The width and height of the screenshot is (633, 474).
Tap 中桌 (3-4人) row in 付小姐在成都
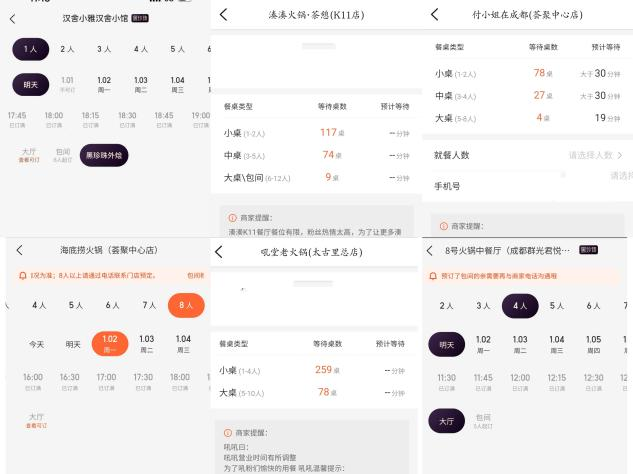click(x=527, y=96)
